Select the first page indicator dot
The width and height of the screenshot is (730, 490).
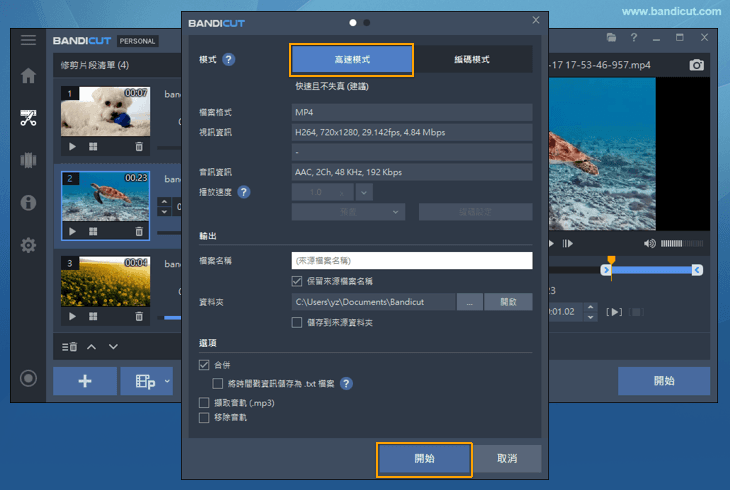click(x=353, y=22)
